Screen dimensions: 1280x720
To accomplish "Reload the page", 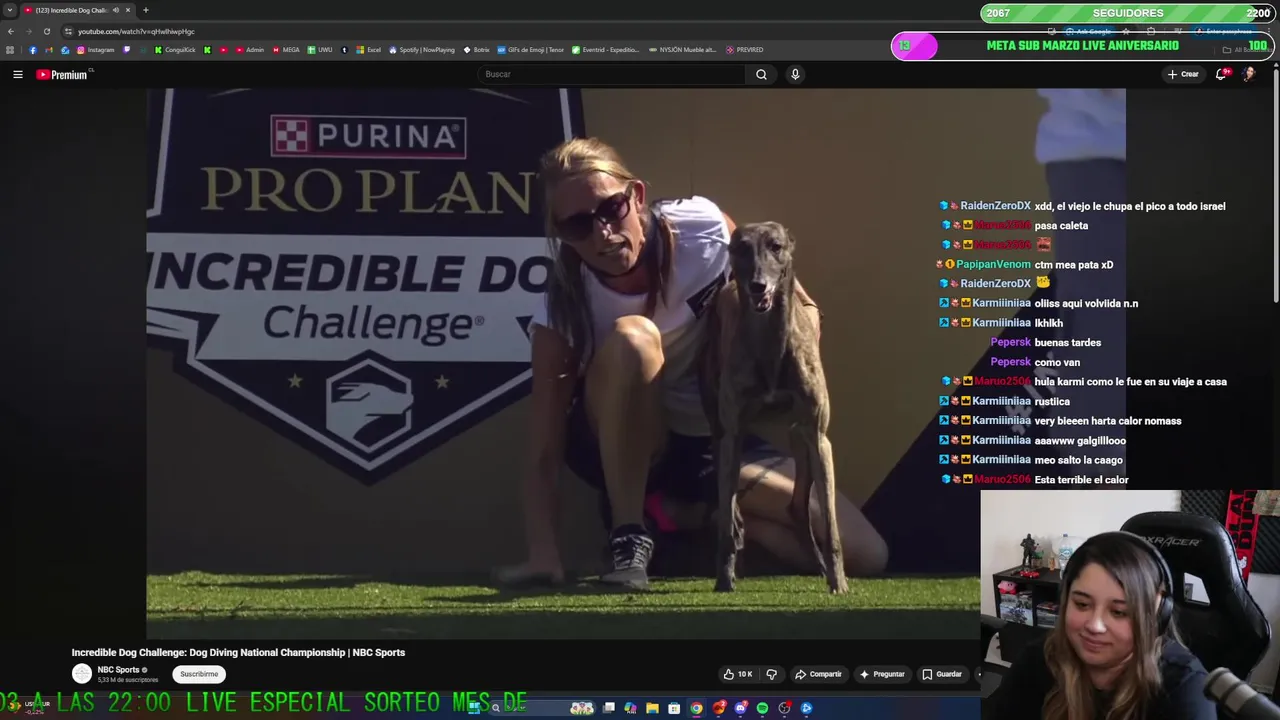I will point(47,31).
